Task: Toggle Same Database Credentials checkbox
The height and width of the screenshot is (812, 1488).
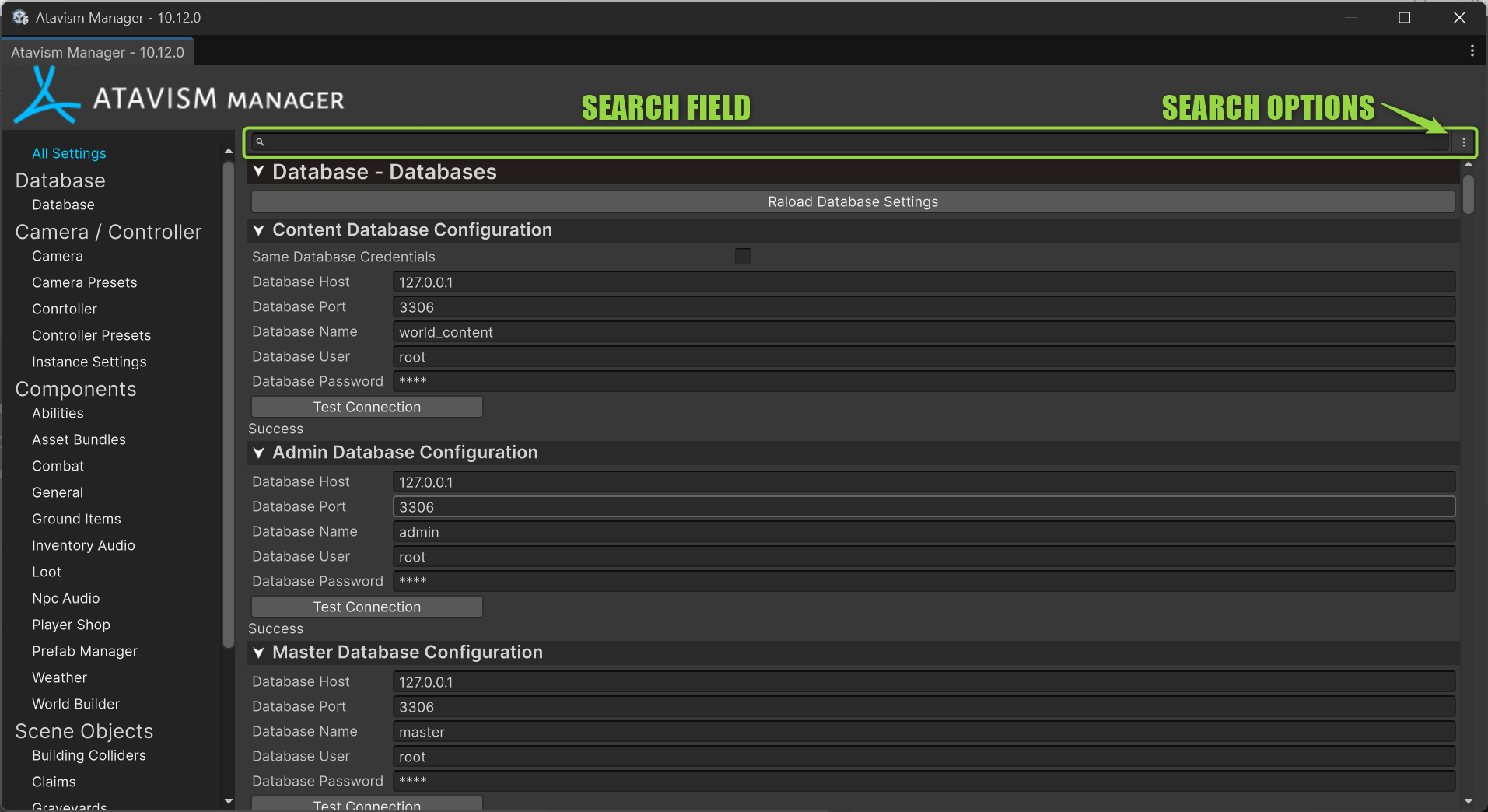Action: [743, 256]
